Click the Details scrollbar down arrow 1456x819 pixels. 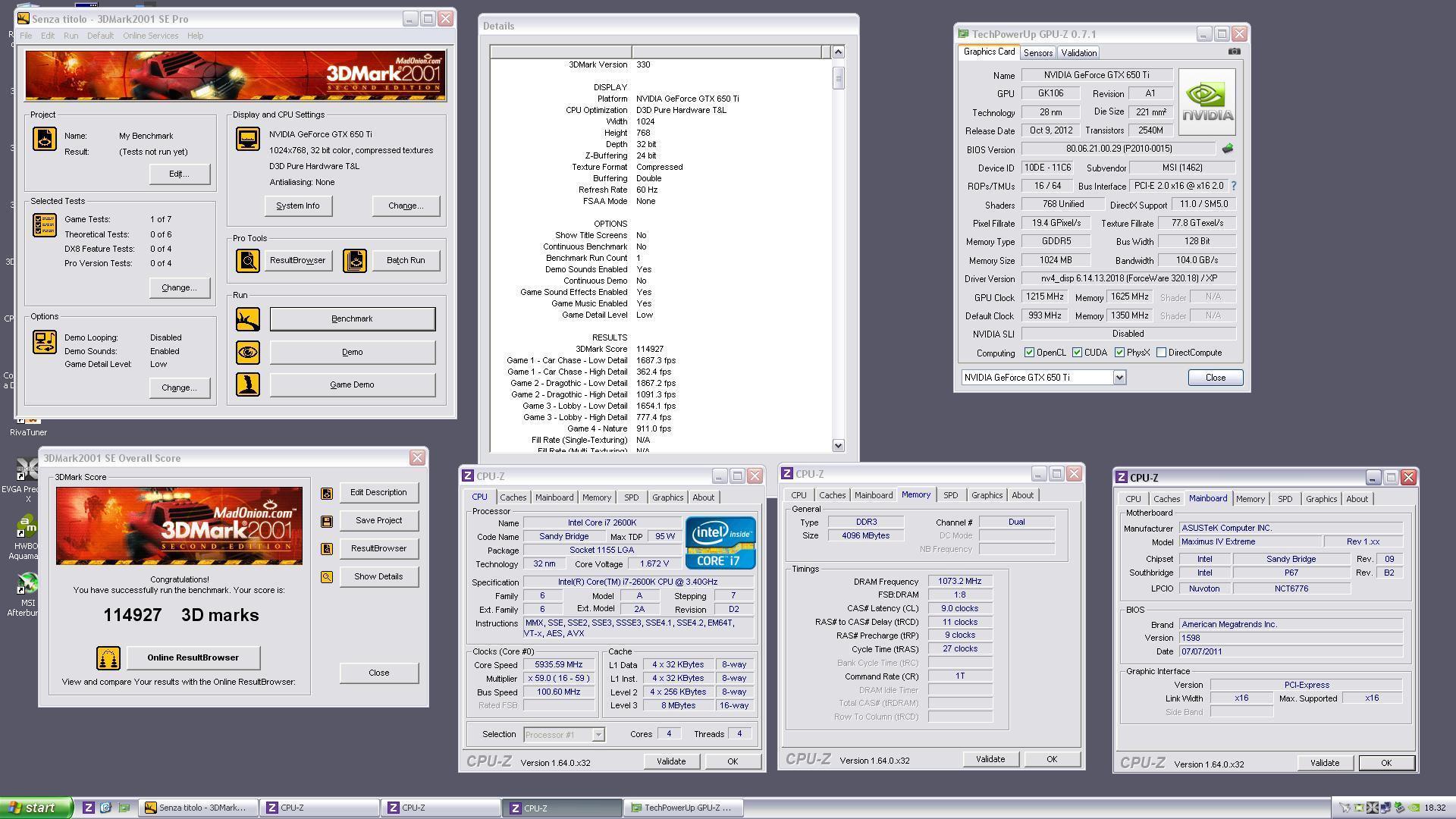(x=838, y=446)
